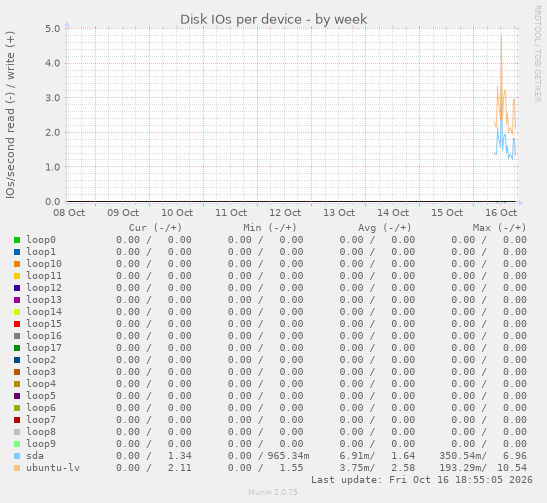
Task: Click ubuntu-lv average write value 2.58
Action: tap(403, 468)
